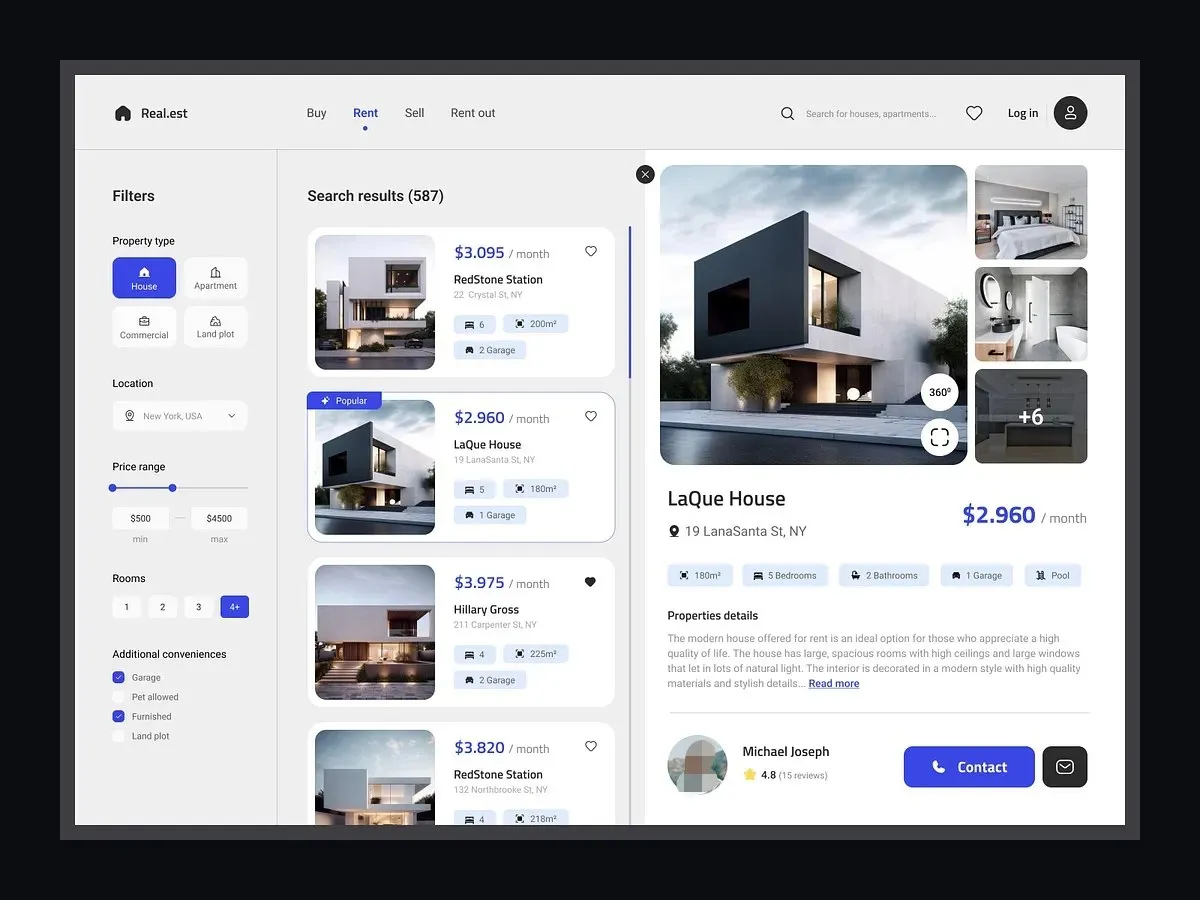Uncheck the Furnished checkbox
Screen dimensions: 1200x900
pyautogui.click(x=119, y=716)
